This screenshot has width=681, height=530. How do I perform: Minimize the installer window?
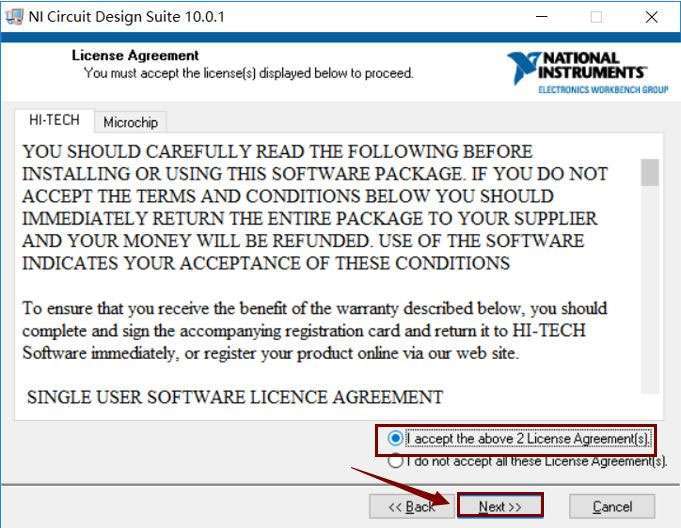tap(541, 17)
